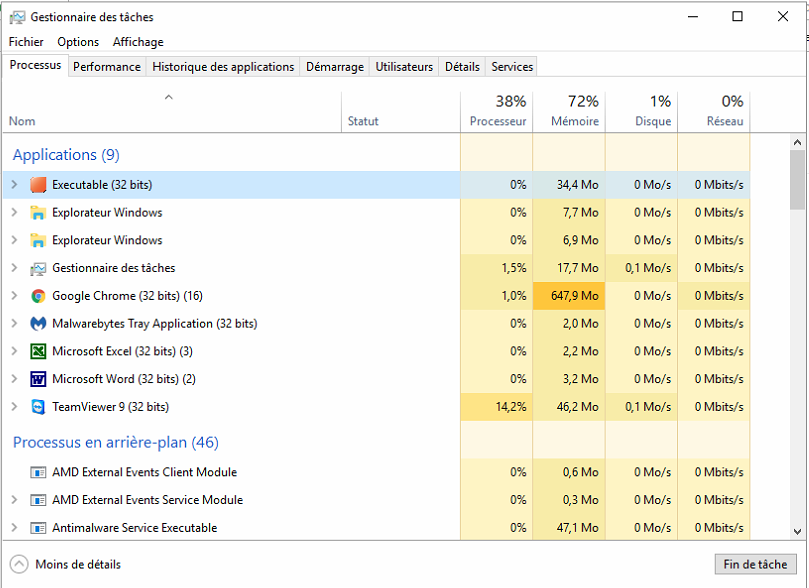This screenshot has width=809, height=588.
Task: Expand Malwarebytes Tray Application row
Action: click(x=14, y=324)
